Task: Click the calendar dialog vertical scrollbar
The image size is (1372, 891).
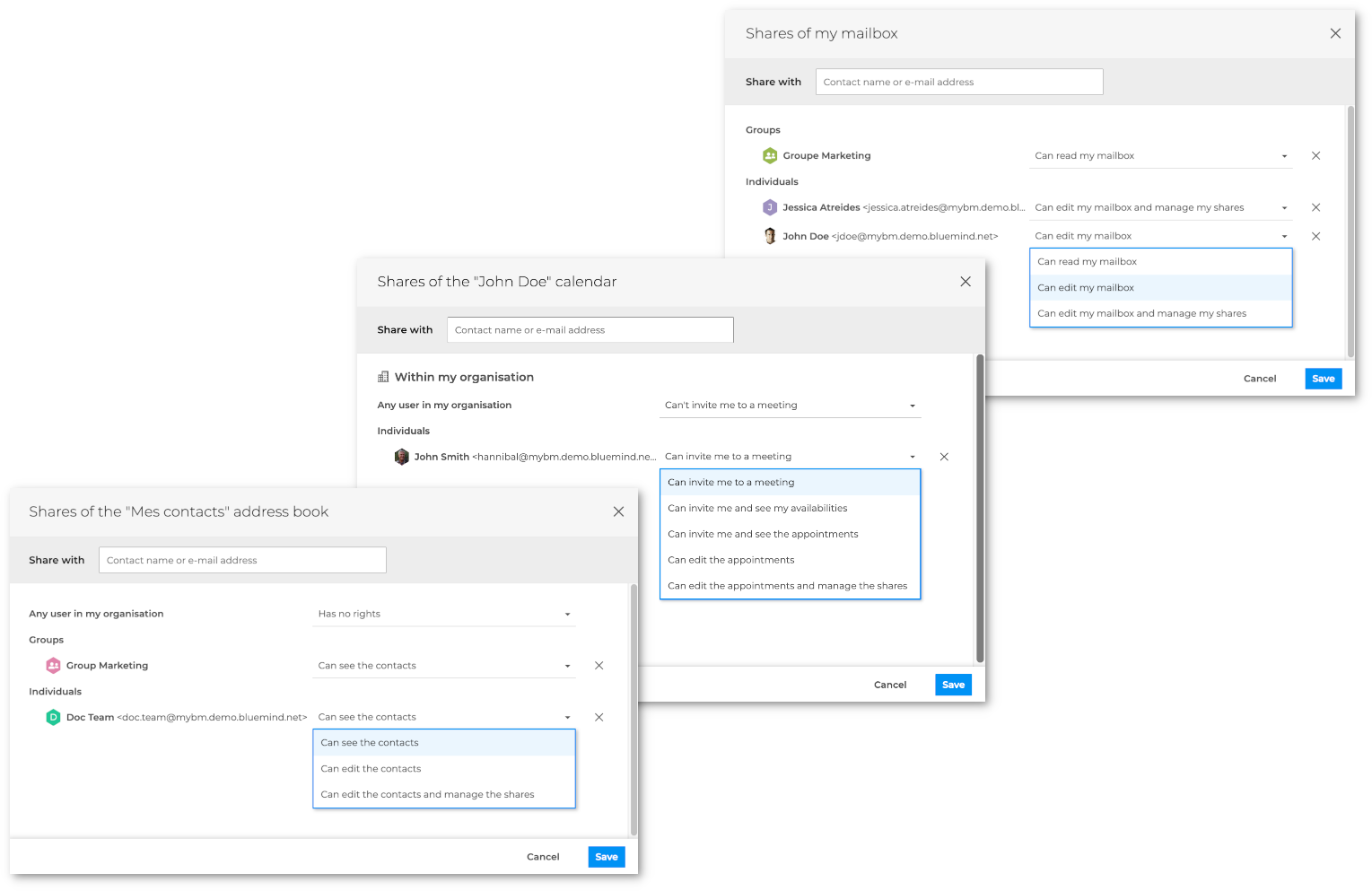Action: 980,508
